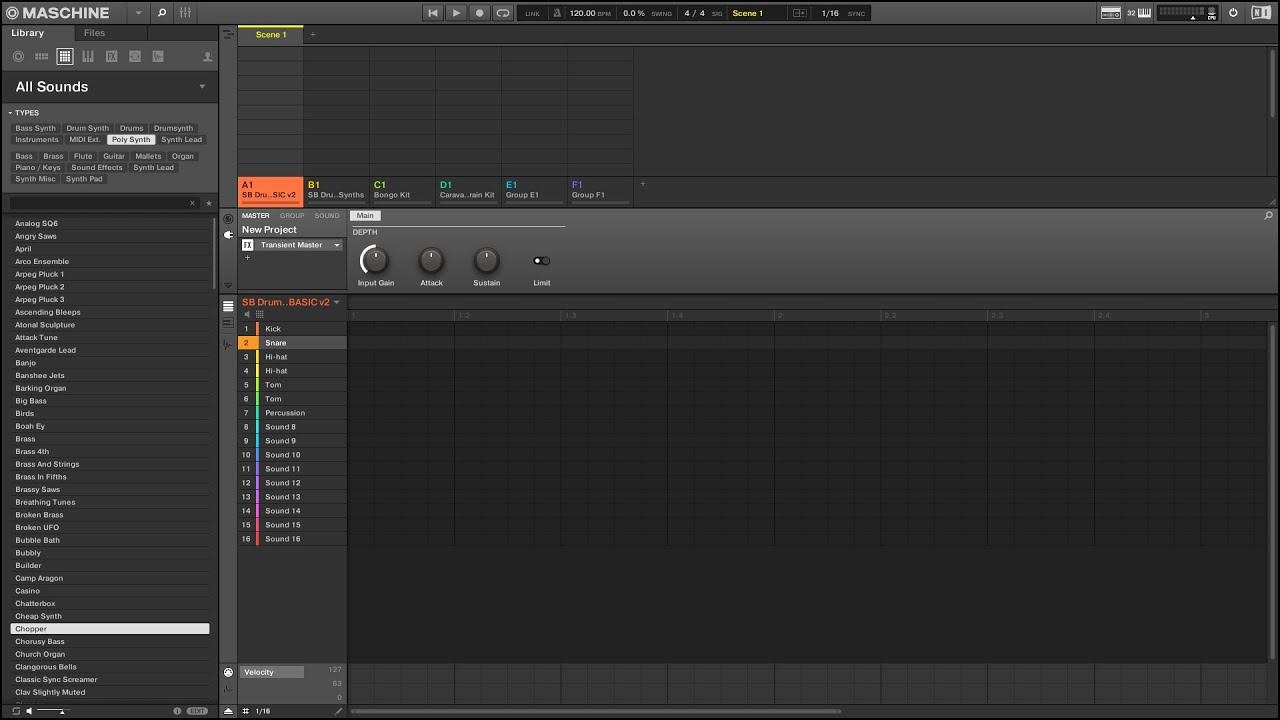Open the 1/16 step grid dropdown
This screenshot has height=720, width=1280.
(x=830, y=13)
